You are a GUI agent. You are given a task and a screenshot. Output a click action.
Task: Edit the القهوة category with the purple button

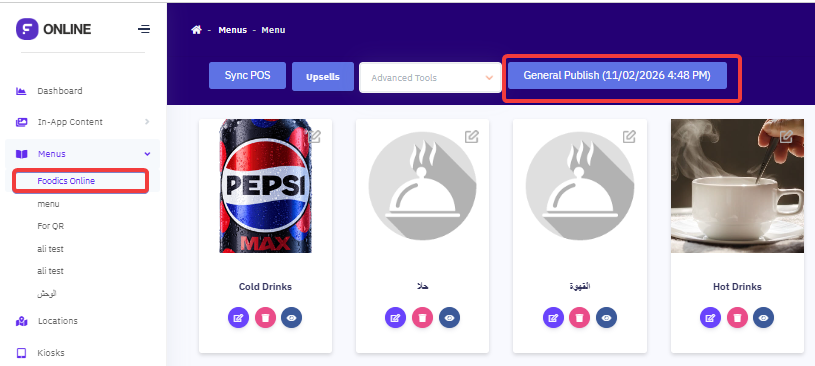click(x=554, y=318)
